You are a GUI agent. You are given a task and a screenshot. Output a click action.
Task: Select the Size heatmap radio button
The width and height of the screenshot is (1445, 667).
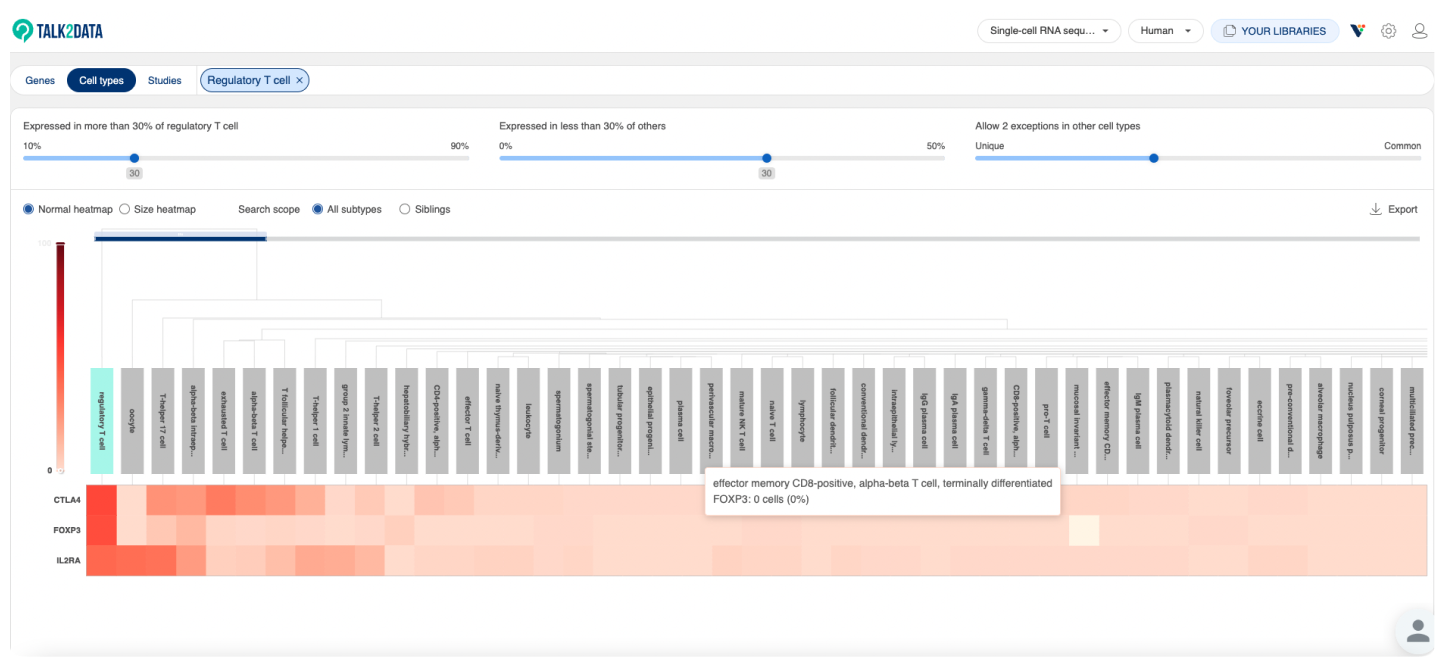point(124,209)
